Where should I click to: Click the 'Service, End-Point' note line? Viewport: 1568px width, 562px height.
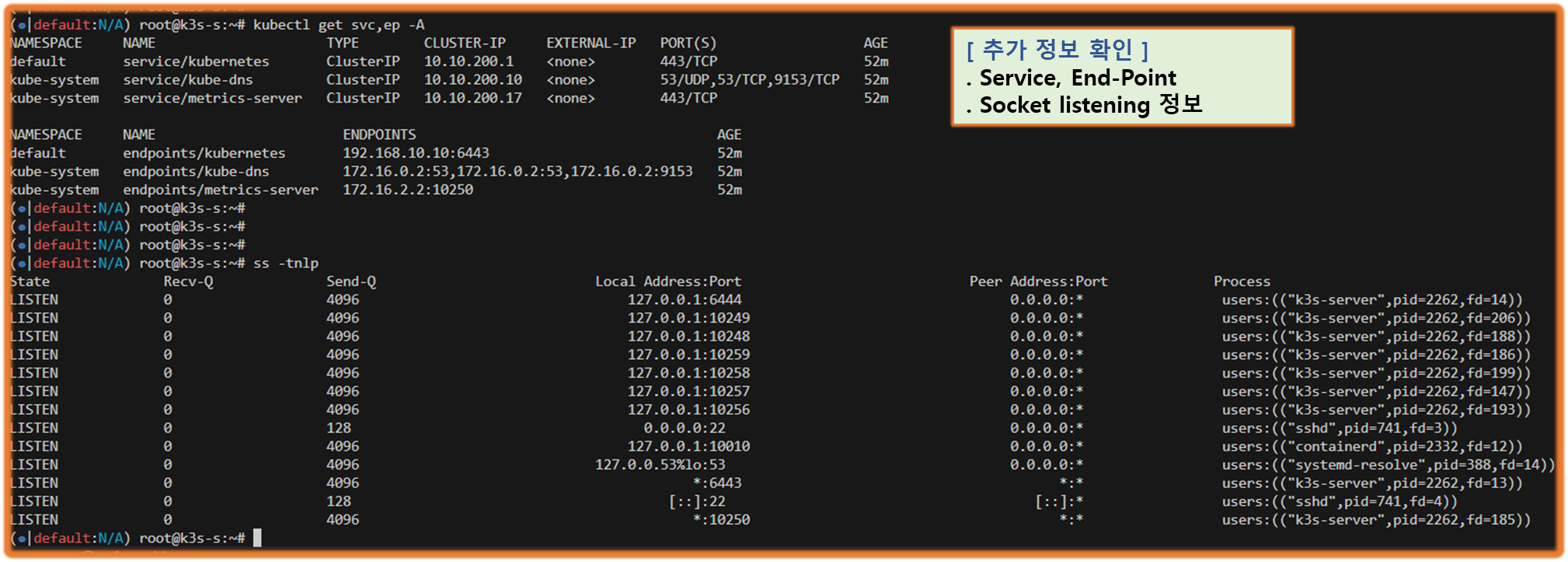[x=1071, y=78]
